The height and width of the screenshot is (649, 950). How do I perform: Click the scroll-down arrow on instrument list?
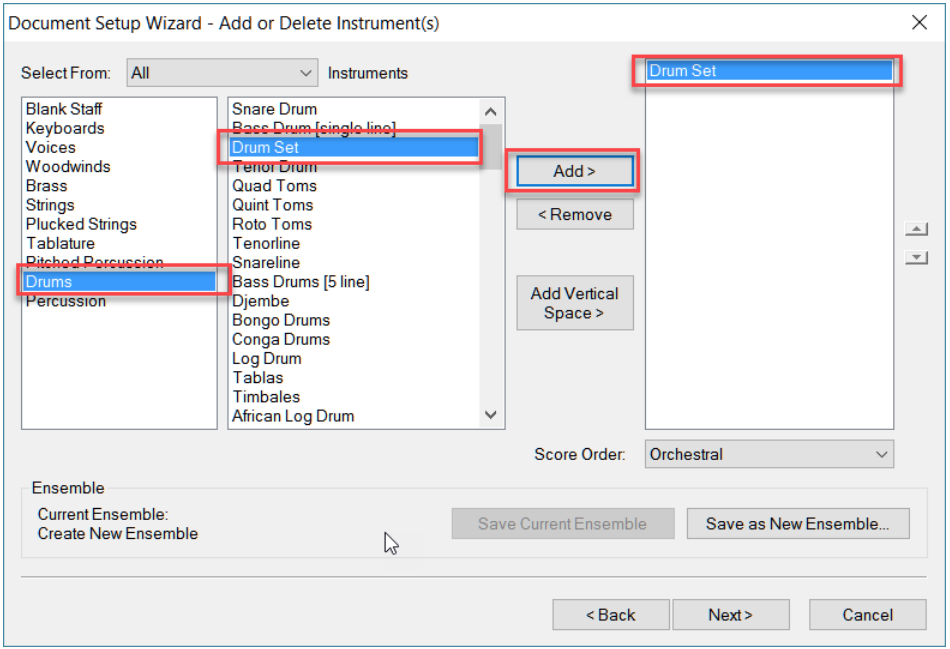pyautogui.click(x=490, y=413)
